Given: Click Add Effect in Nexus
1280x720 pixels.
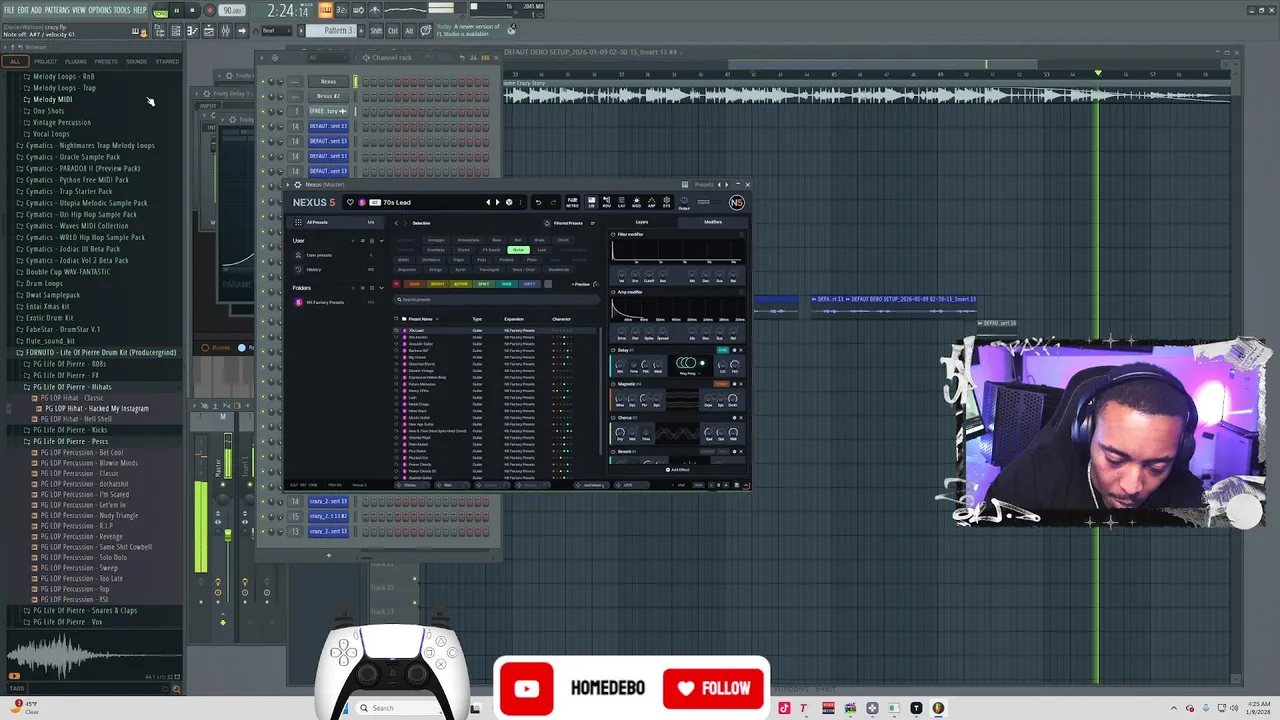Looking at the screenshot, I should point(678,470).
